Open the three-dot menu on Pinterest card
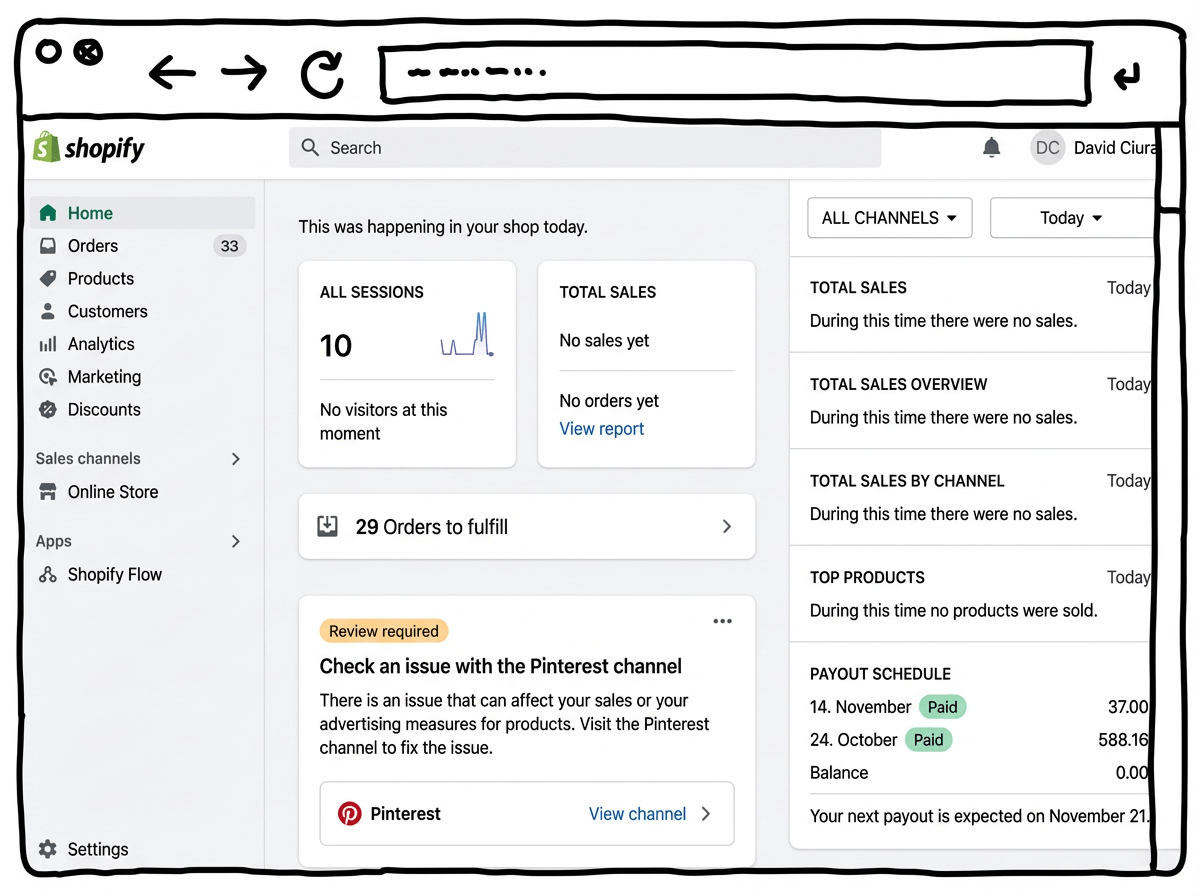The image size is (1200, 896). (722, 622)
